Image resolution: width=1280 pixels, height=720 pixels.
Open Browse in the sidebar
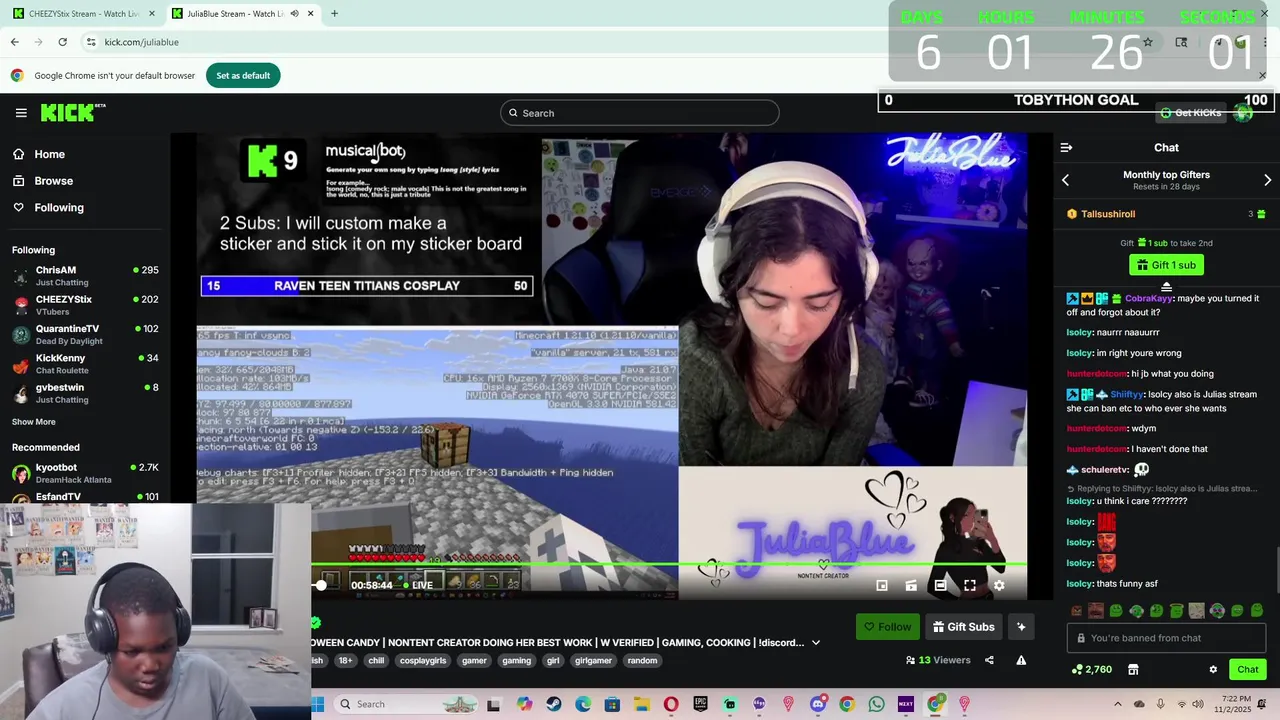[53, 181]
